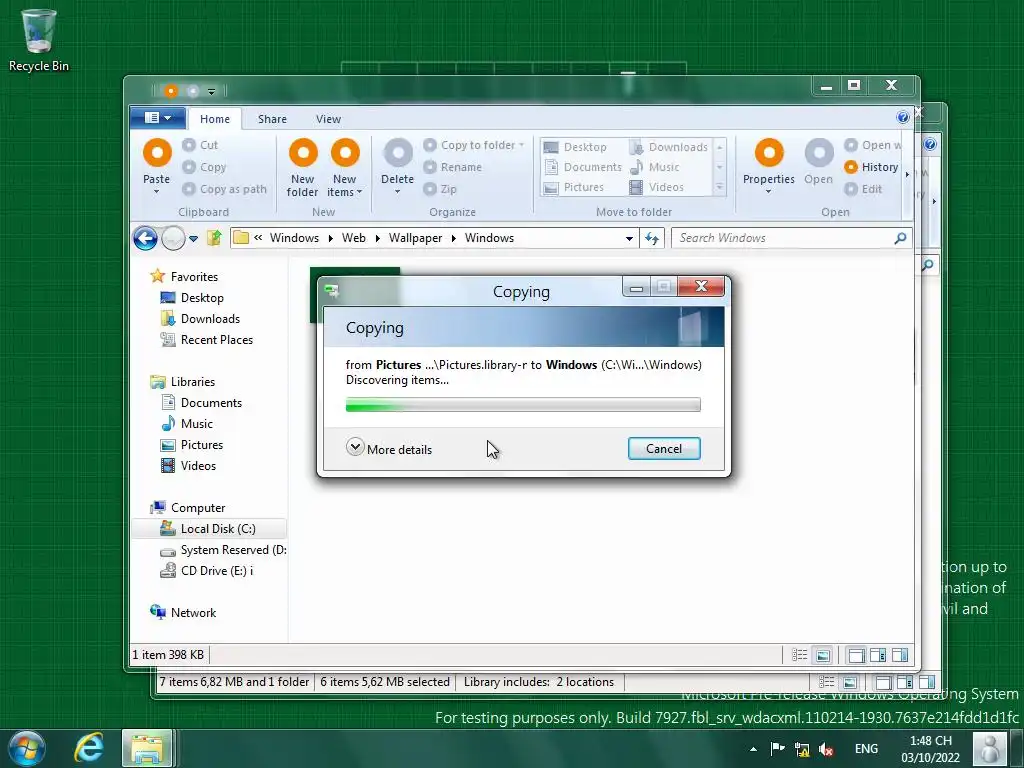Open the Share ribbon tab
The height and width of the screenshot is (768, 1024).
272,119
